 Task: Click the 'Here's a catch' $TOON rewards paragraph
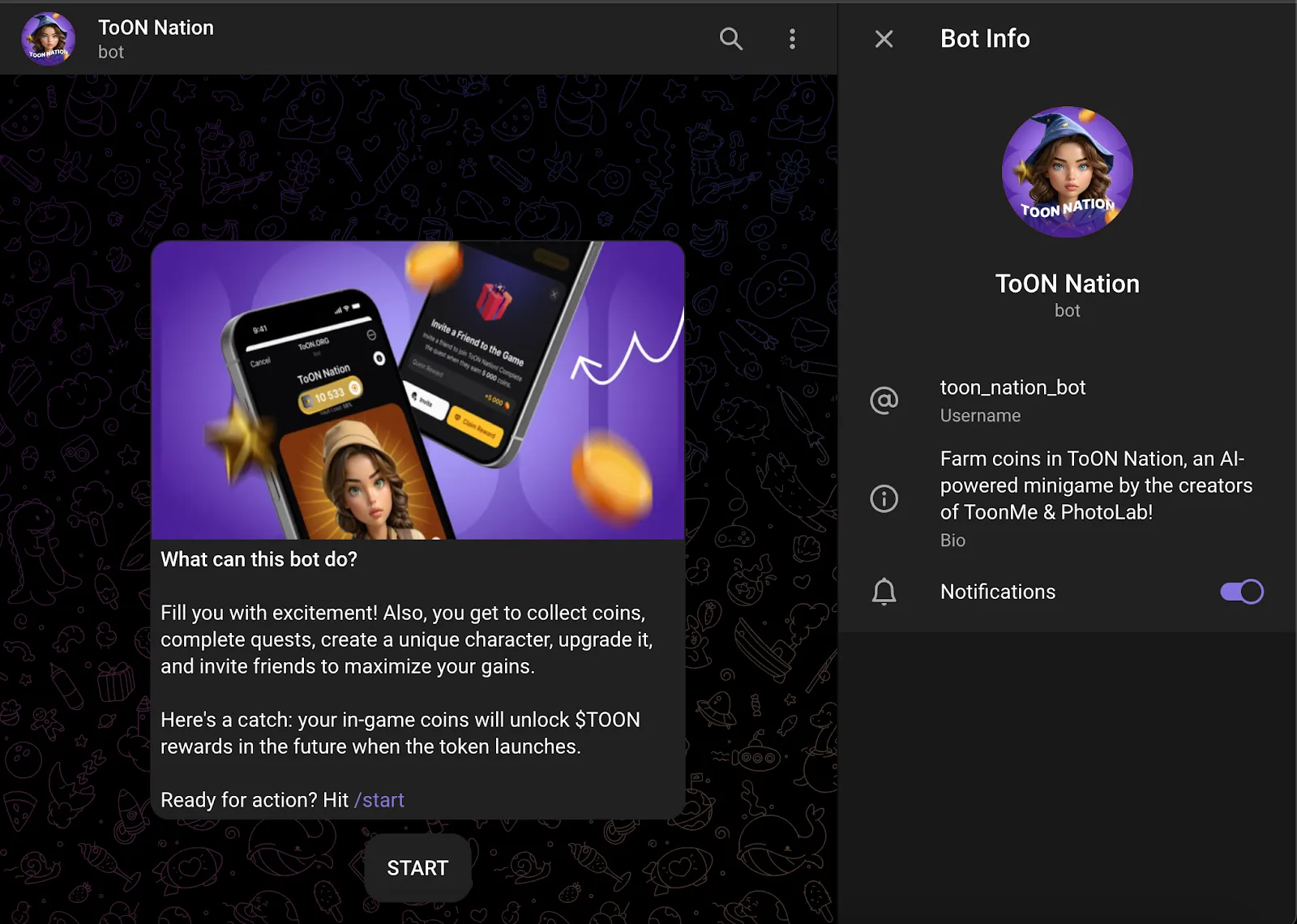(400, 733)
